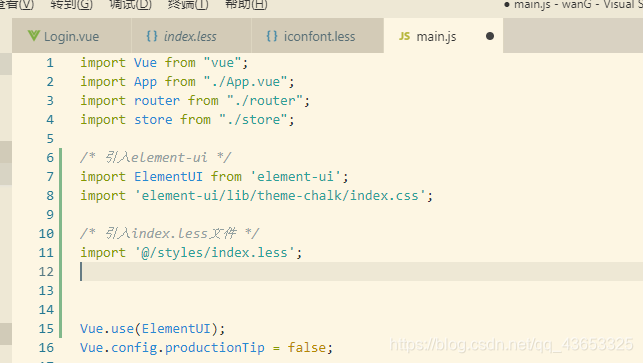Switch to the Login.vue tab

point(72,36)
